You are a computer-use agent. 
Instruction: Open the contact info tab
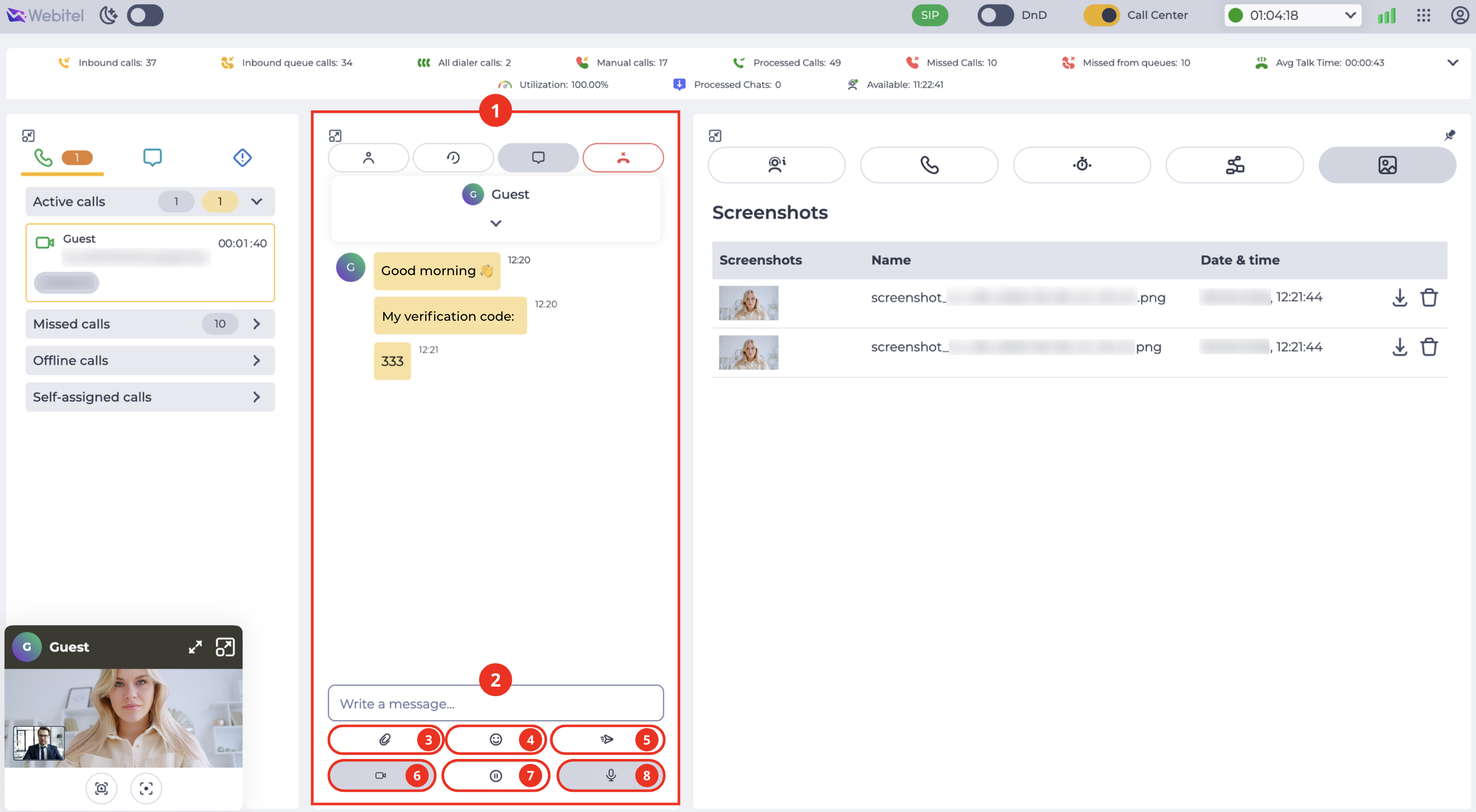pyautogui.click(x=369, y=158)
